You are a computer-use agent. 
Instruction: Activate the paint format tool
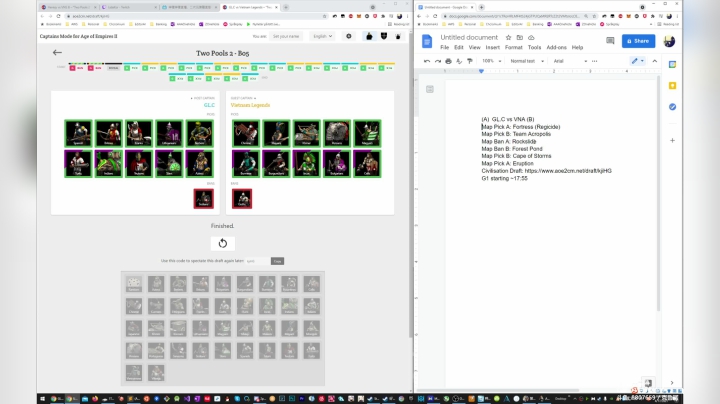(x=470, y=61)
